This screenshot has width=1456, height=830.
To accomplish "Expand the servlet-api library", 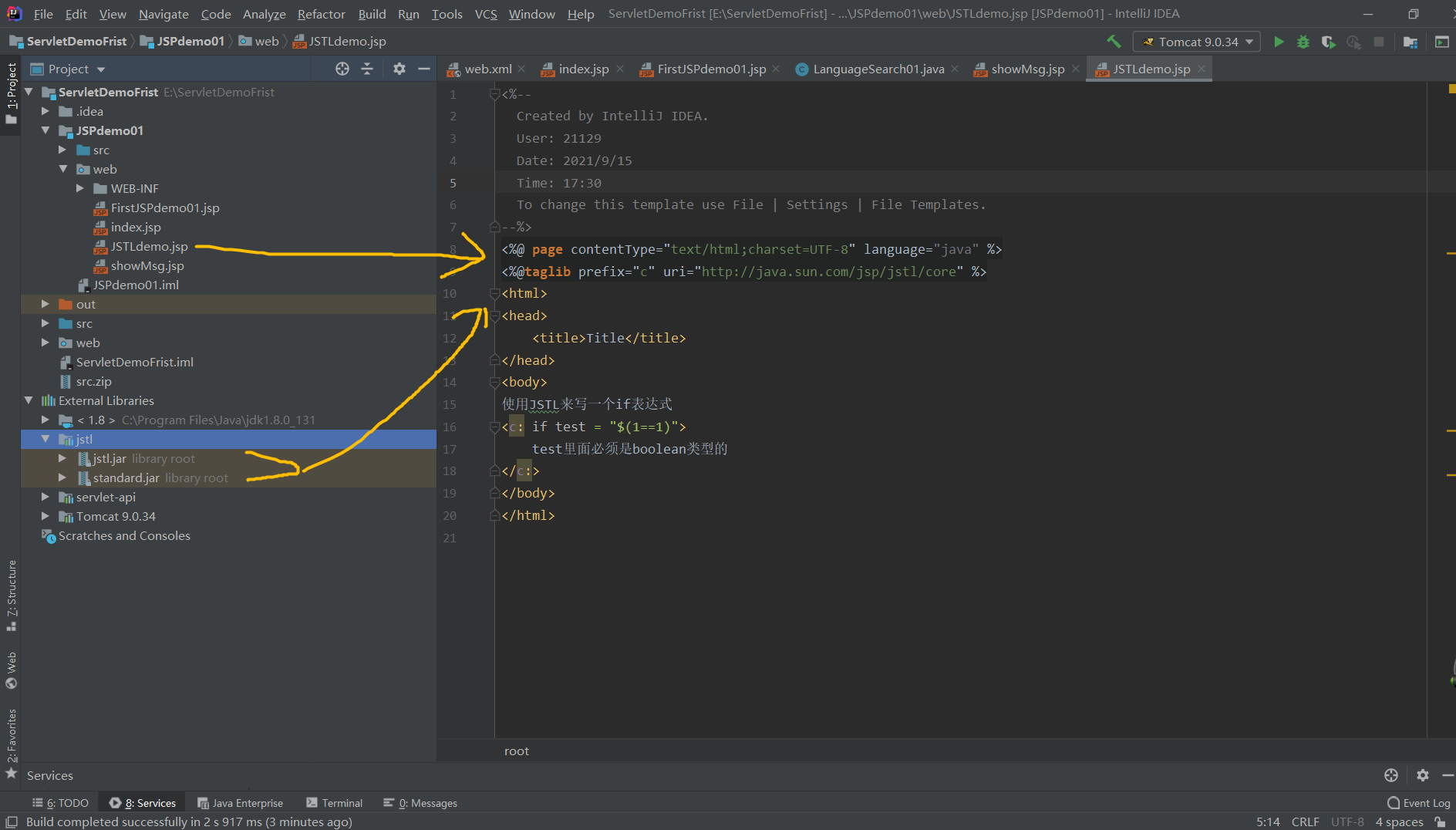I will tap(45, 497).
